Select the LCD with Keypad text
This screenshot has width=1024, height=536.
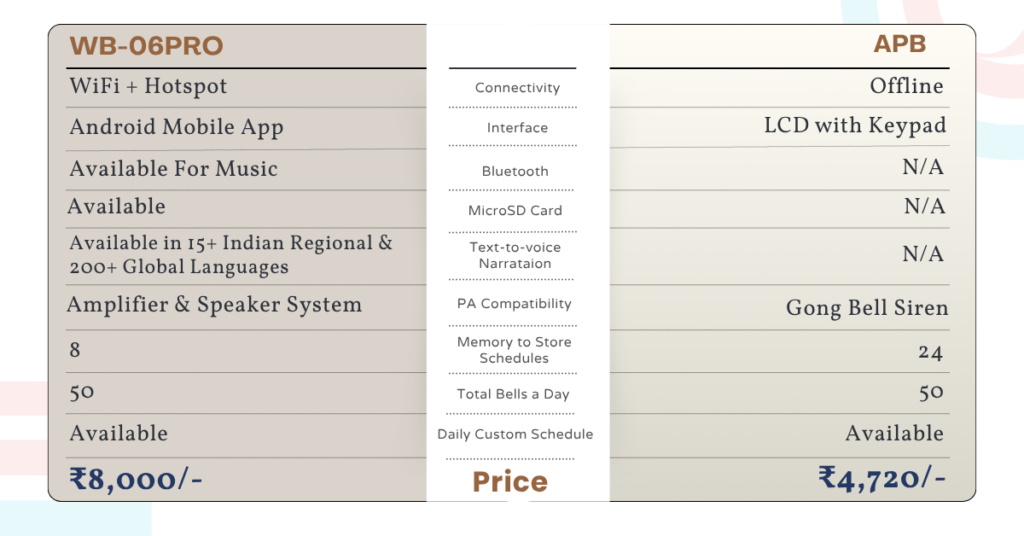[x=855, y=126]
